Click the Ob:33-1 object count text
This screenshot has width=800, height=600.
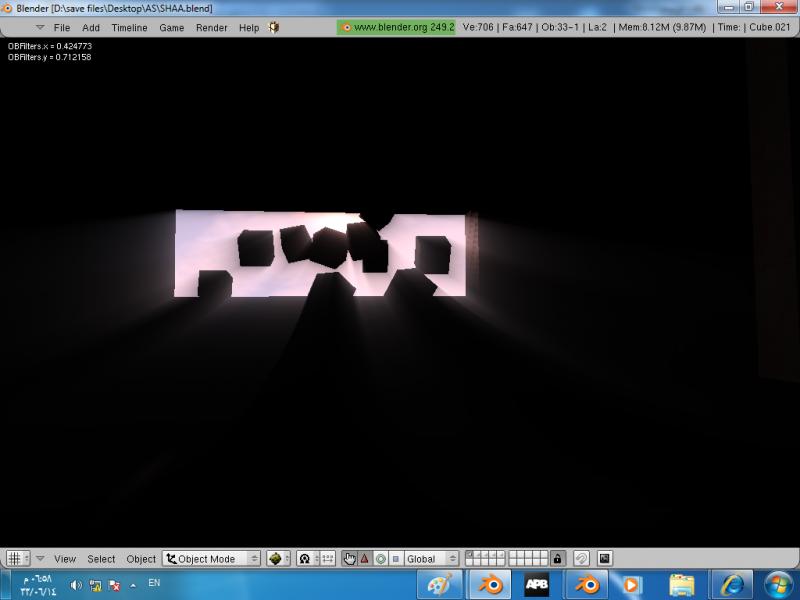click(560, 27)
